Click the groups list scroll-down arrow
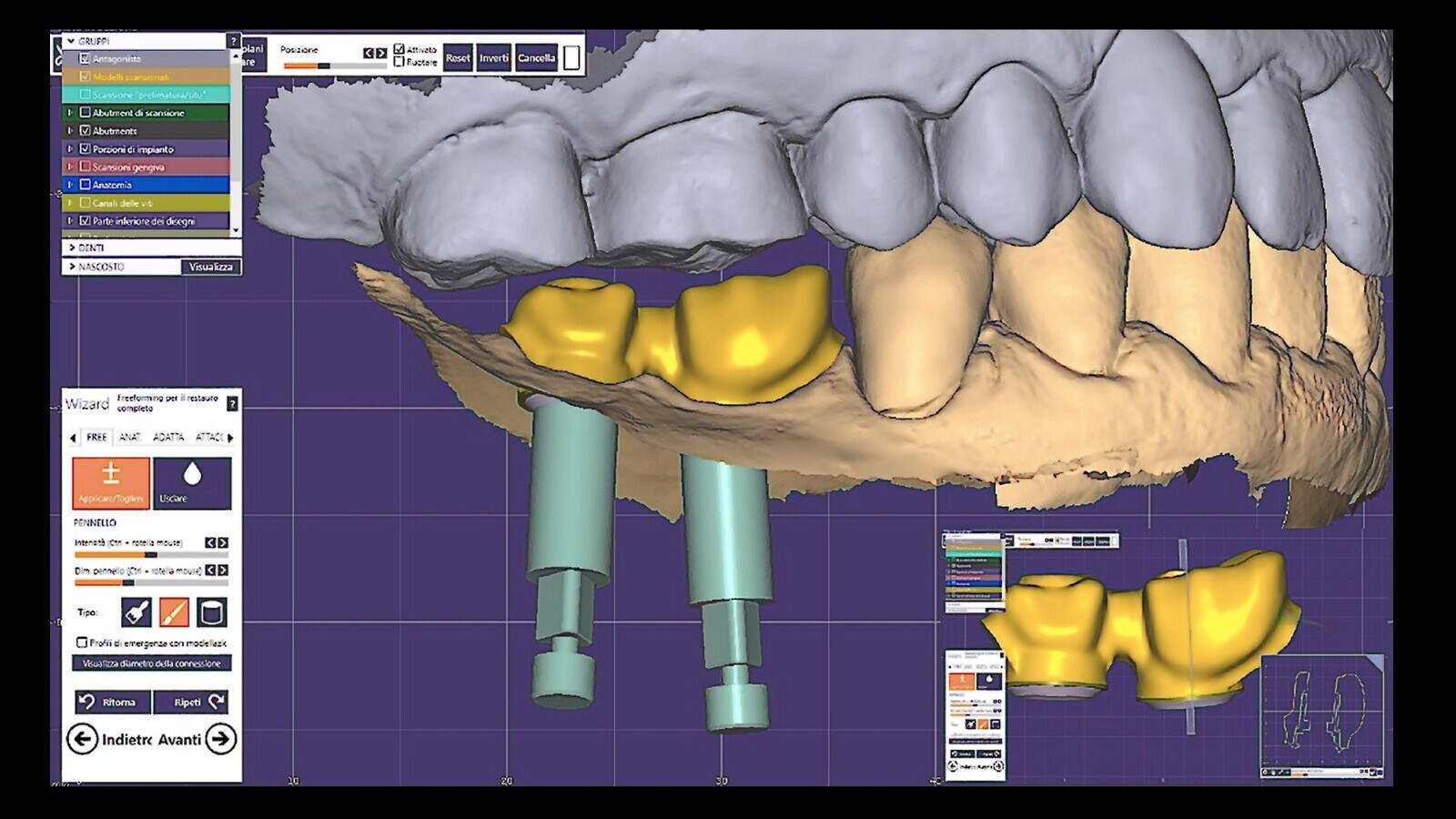Screen dimensions: 1456x819 236,230
